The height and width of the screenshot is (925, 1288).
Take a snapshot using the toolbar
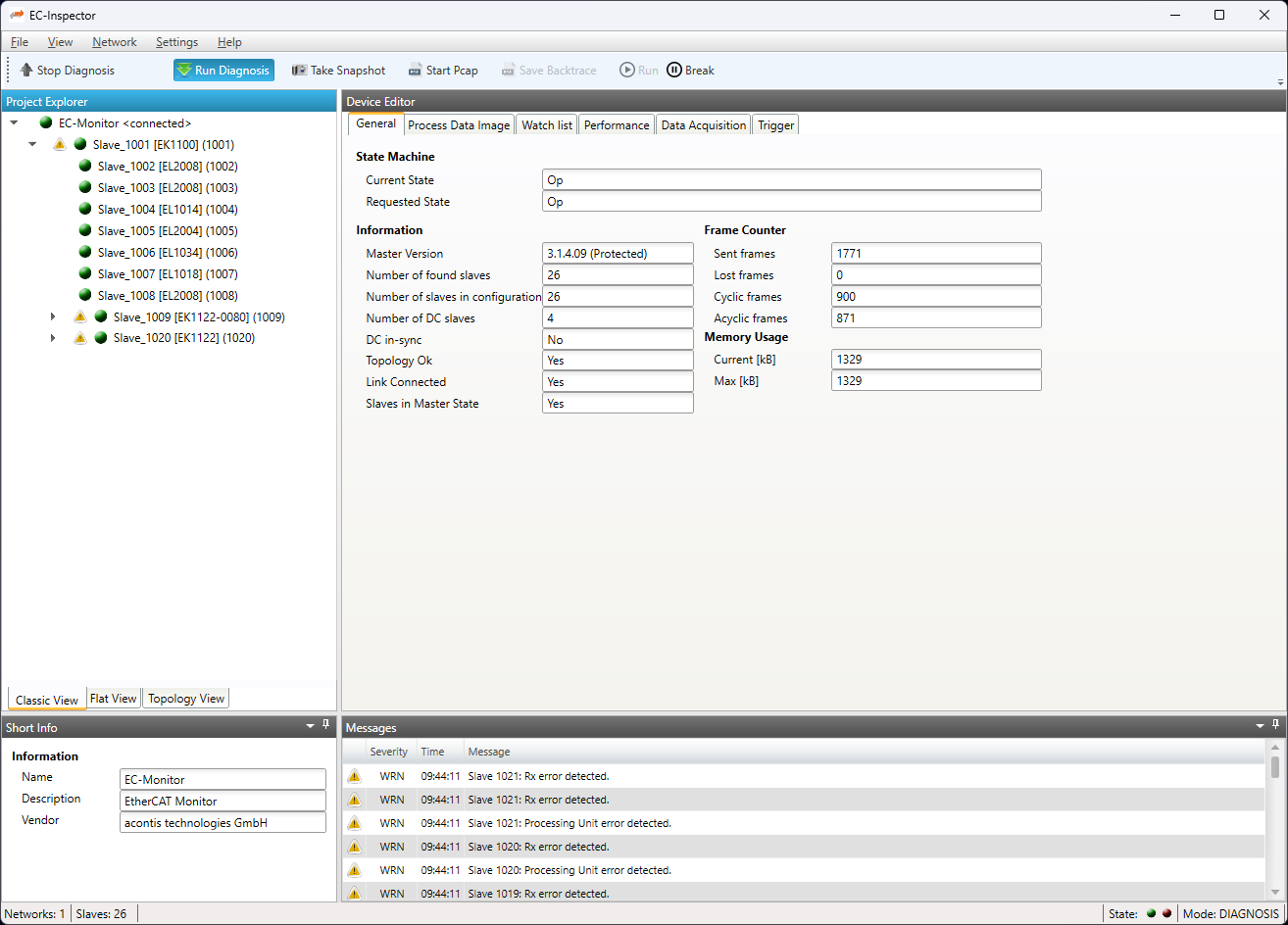pos(338,71)
